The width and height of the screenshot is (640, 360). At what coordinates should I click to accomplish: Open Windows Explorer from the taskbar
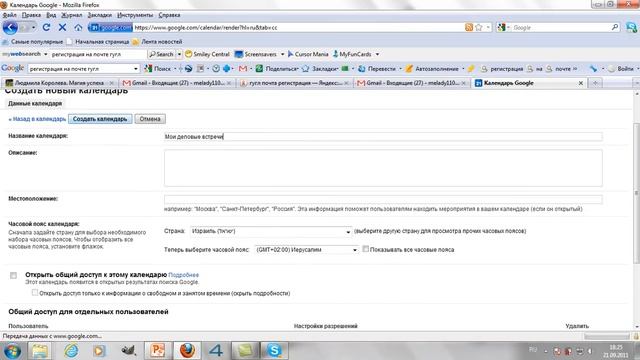click(40, 351)
